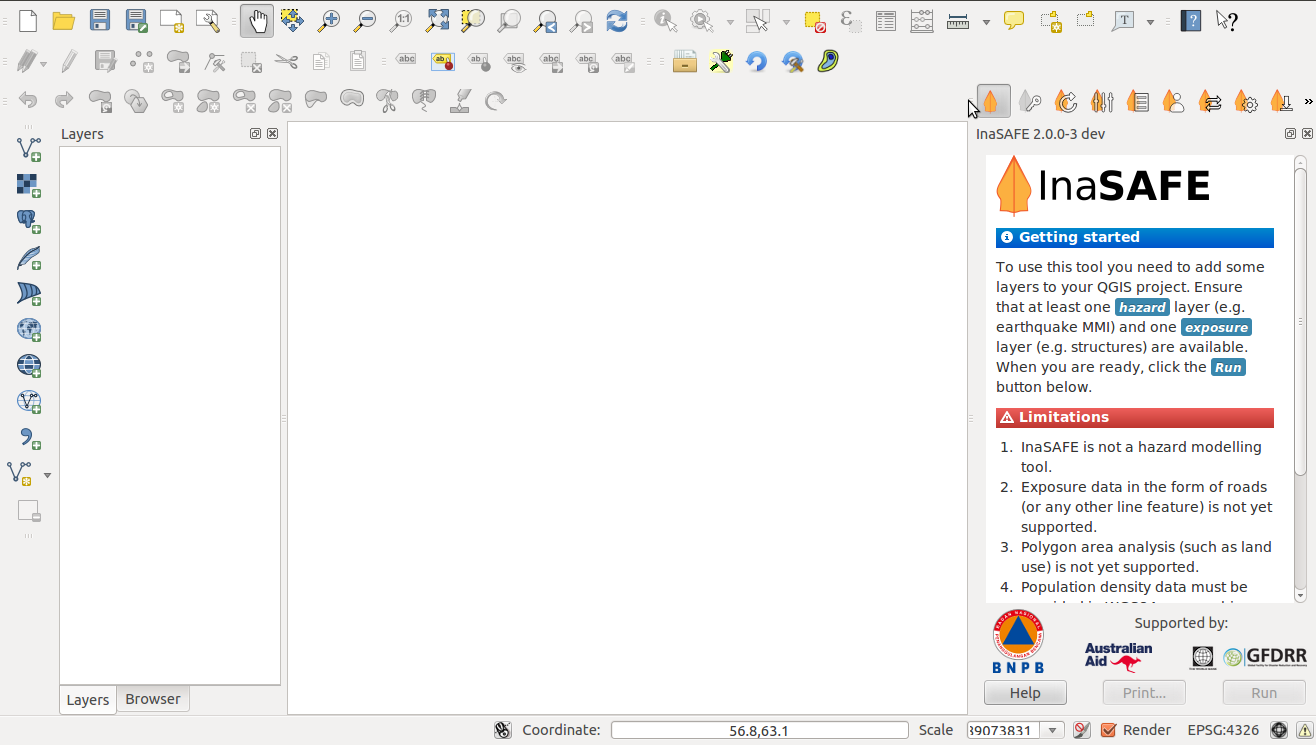Viewport: 1316px width, 745px height.
Task: Click the coordinate input field
Action: click(759, 731)
